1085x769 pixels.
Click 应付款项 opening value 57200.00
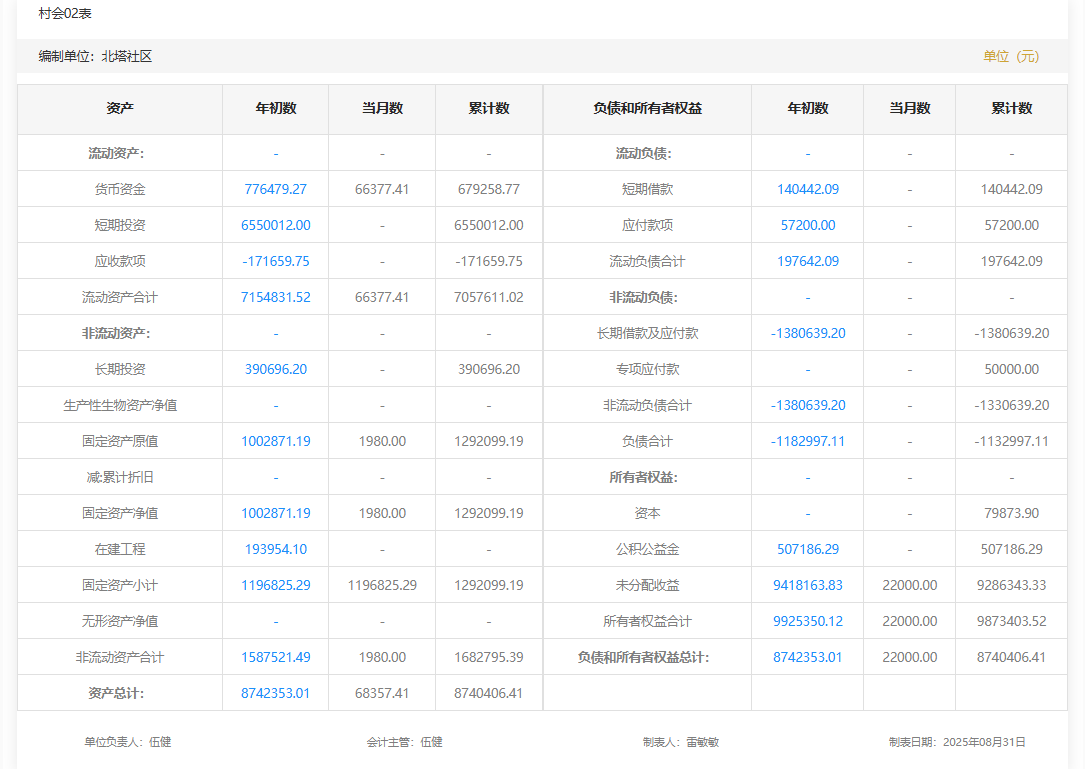click(x=807, y=225)
